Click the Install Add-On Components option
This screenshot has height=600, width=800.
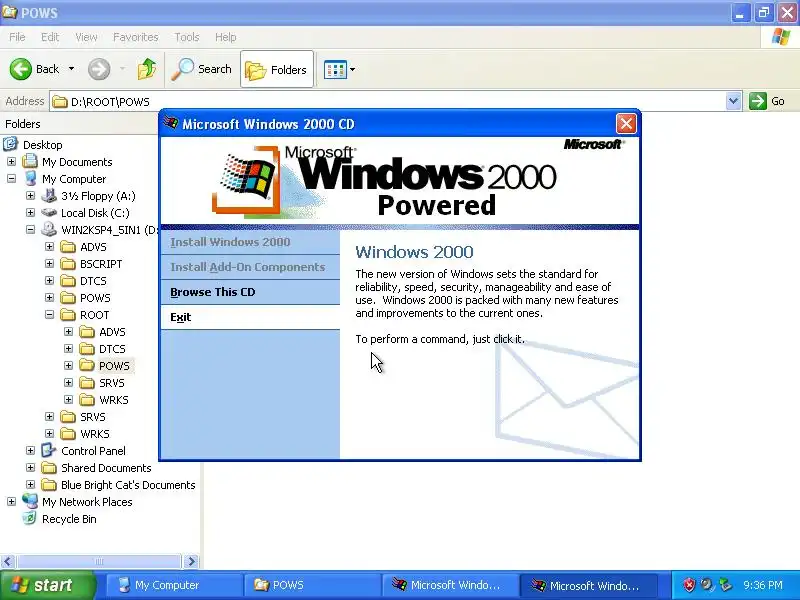[x=250, y=267]
